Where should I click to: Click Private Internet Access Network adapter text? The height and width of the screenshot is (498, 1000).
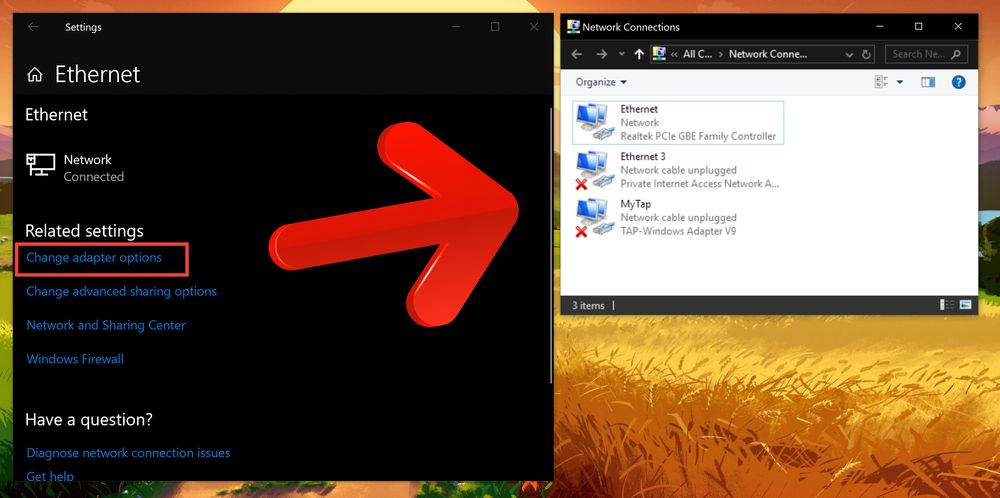click(x=700, y=184)
